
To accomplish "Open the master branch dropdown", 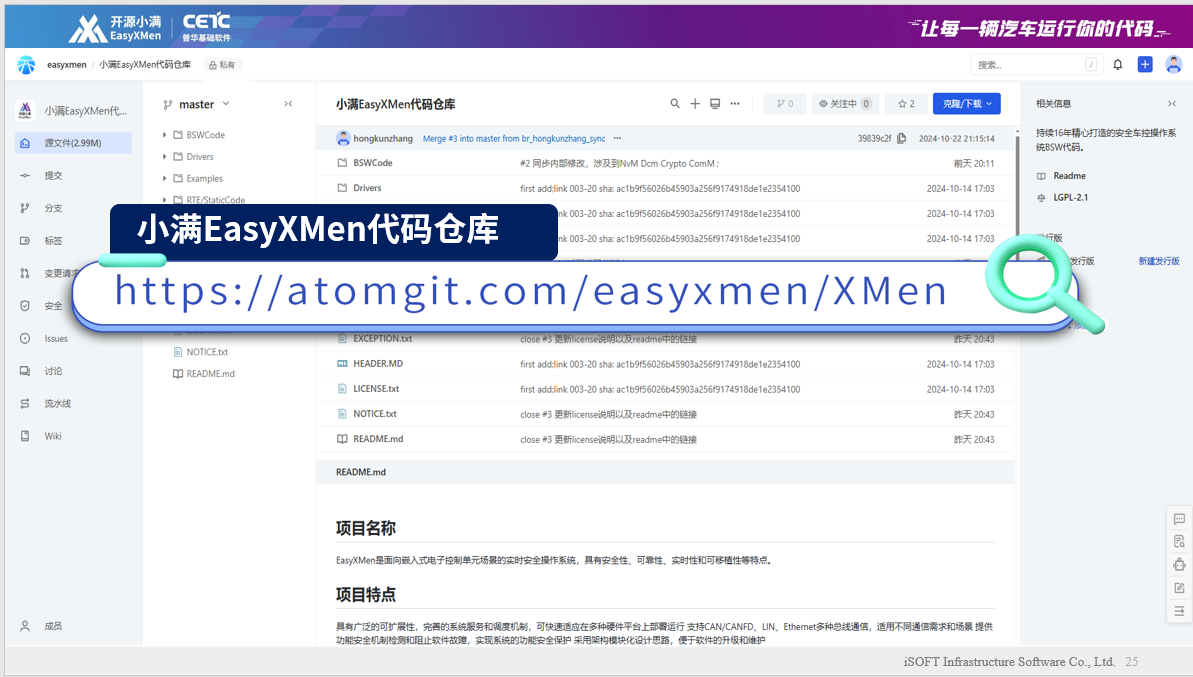I will [x=196, y=104].
